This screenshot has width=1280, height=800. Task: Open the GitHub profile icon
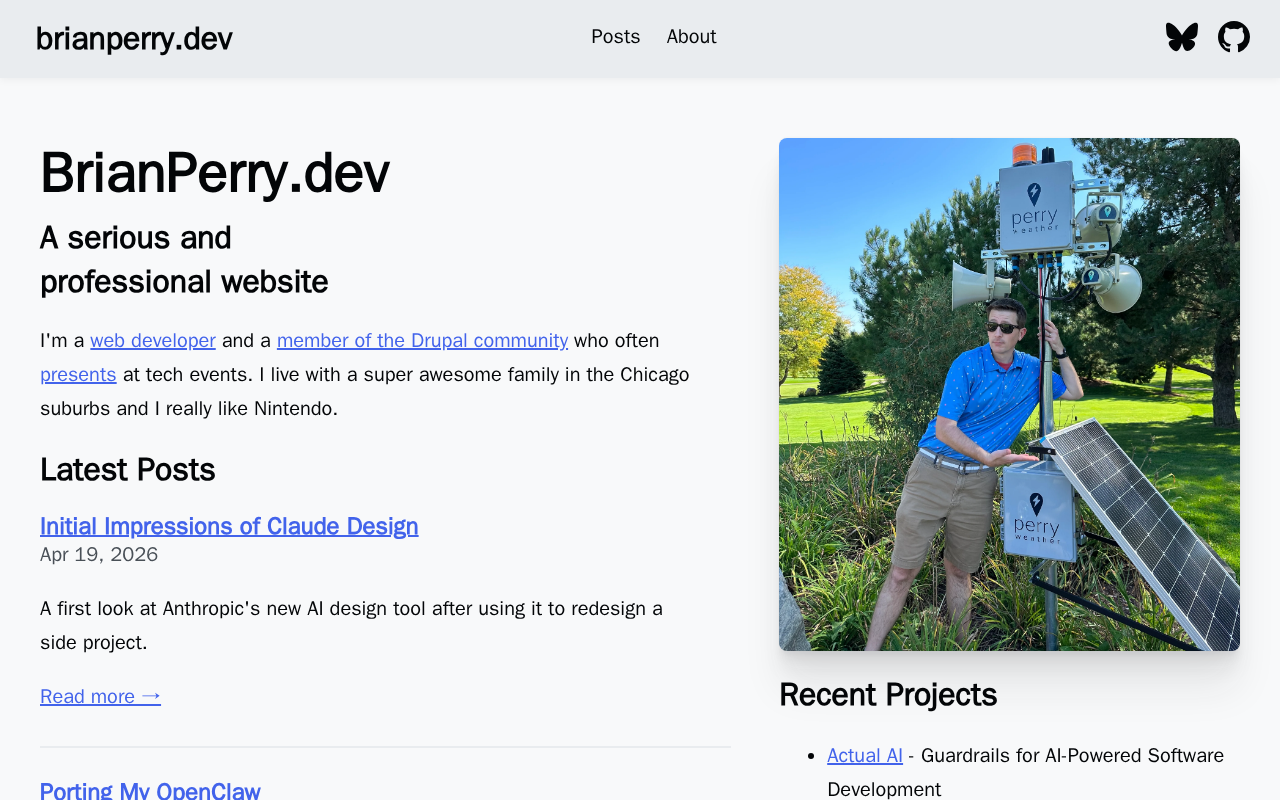(1233, 37)
